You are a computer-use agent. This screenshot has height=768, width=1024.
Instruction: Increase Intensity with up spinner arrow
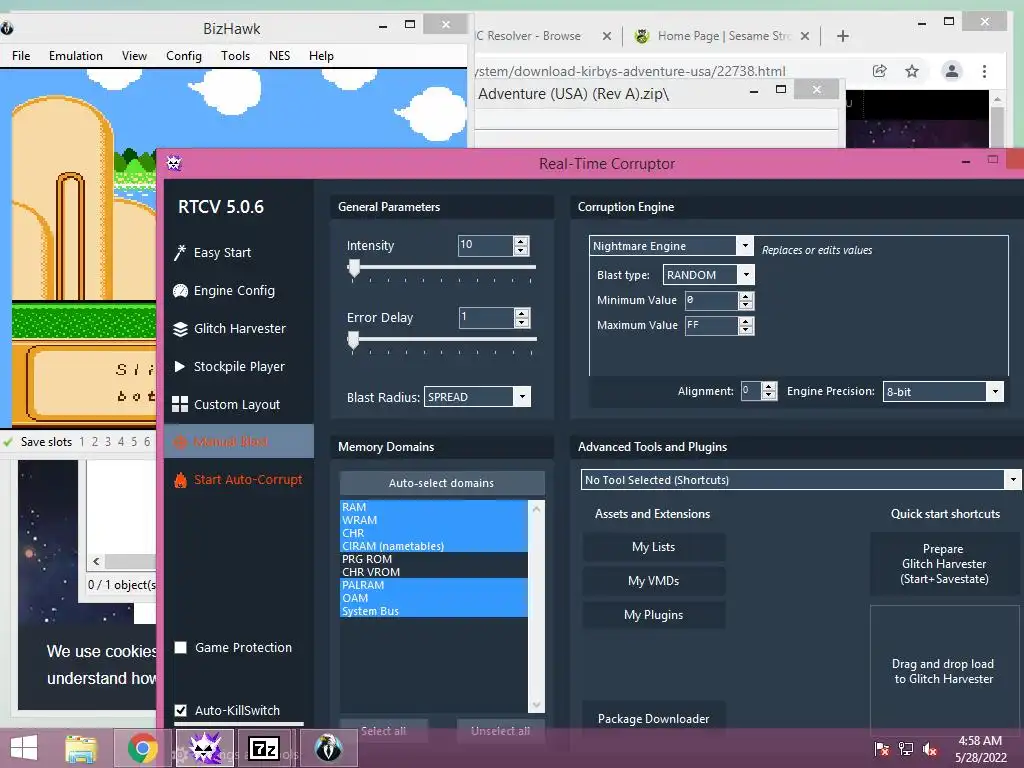point(520,241)
